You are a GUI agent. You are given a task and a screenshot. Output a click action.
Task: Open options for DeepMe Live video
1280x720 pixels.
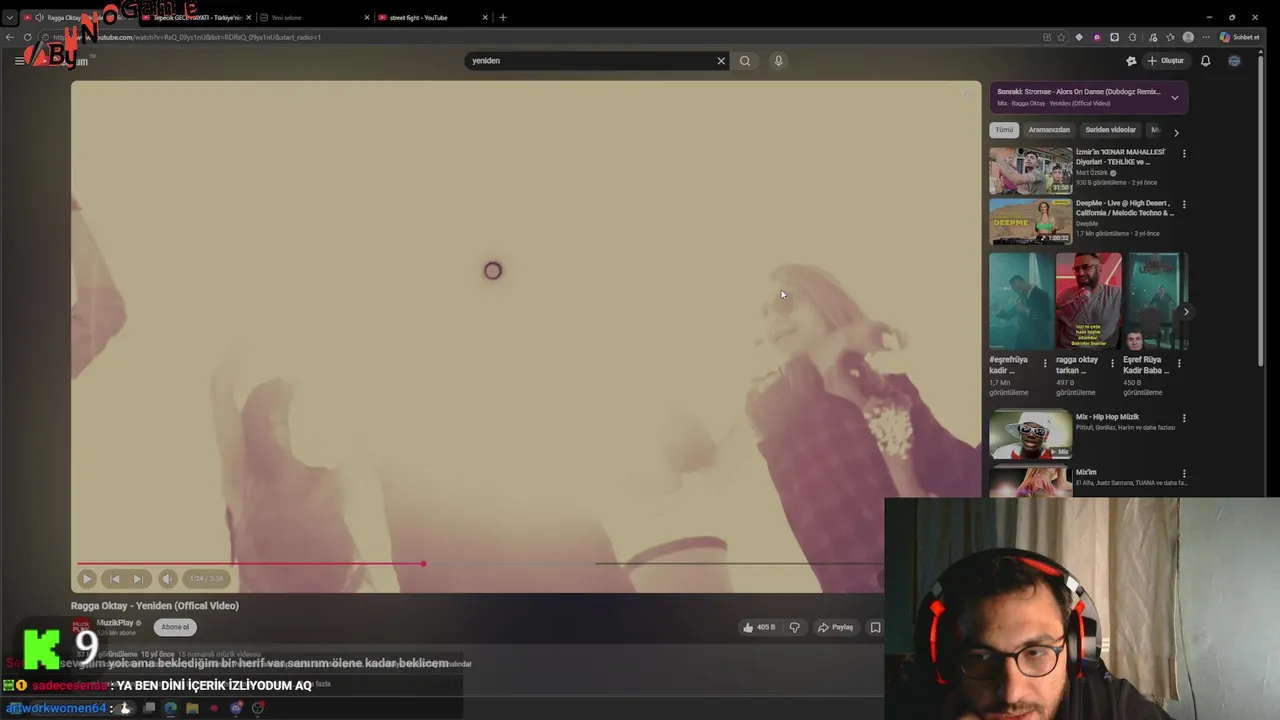pyautogui.click(x=1184, y=205)
